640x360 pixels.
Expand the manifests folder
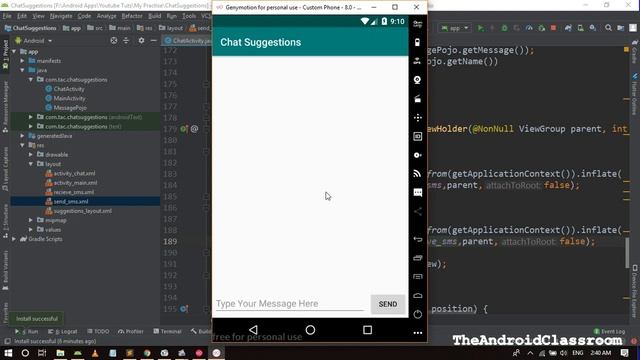click(x=22, y=61)
